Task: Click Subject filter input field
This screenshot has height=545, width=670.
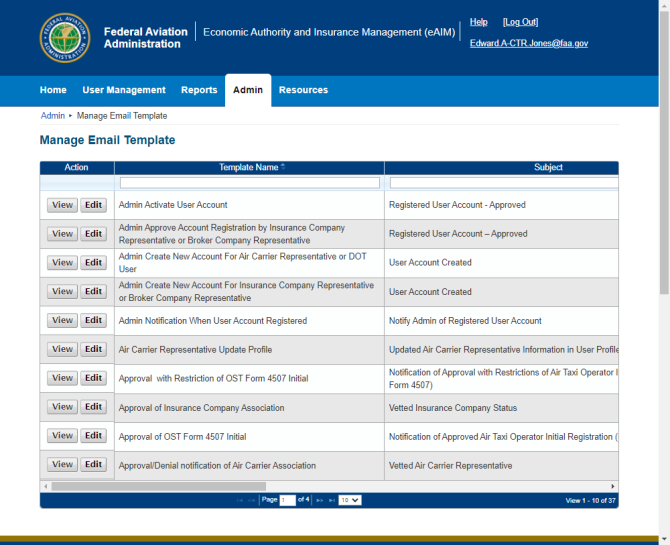Action: click(x=504, y=183)
